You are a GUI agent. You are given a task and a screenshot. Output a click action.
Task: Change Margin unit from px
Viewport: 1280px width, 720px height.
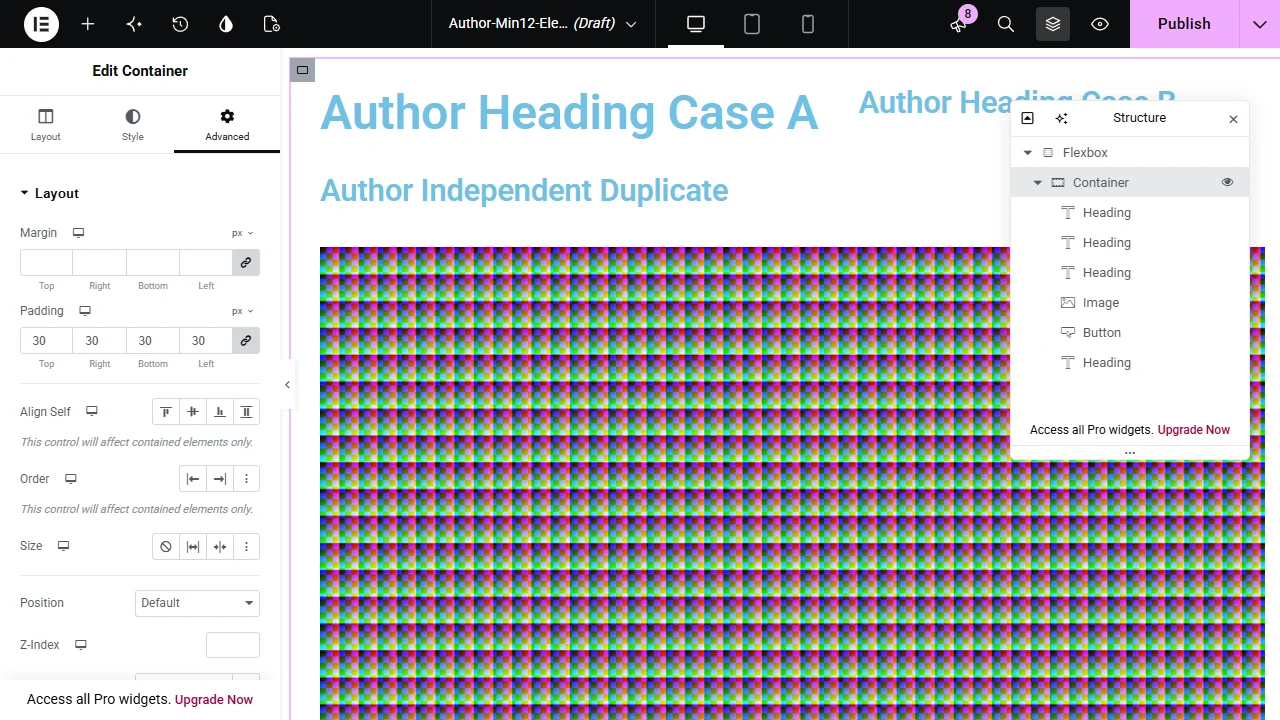(x=243, y=233)
